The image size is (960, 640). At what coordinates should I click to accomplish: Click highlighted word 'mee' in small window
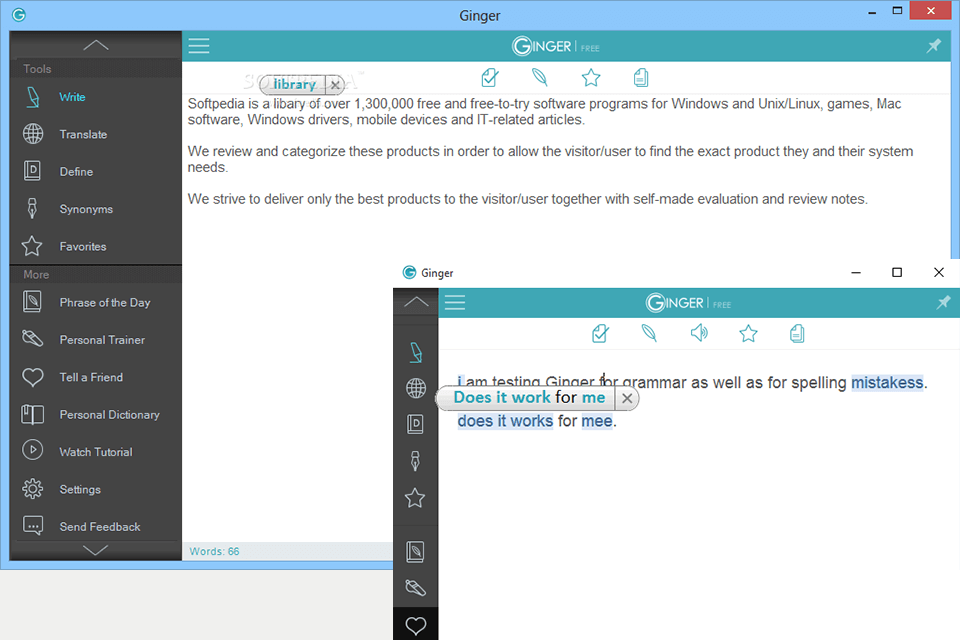[597, 421]
